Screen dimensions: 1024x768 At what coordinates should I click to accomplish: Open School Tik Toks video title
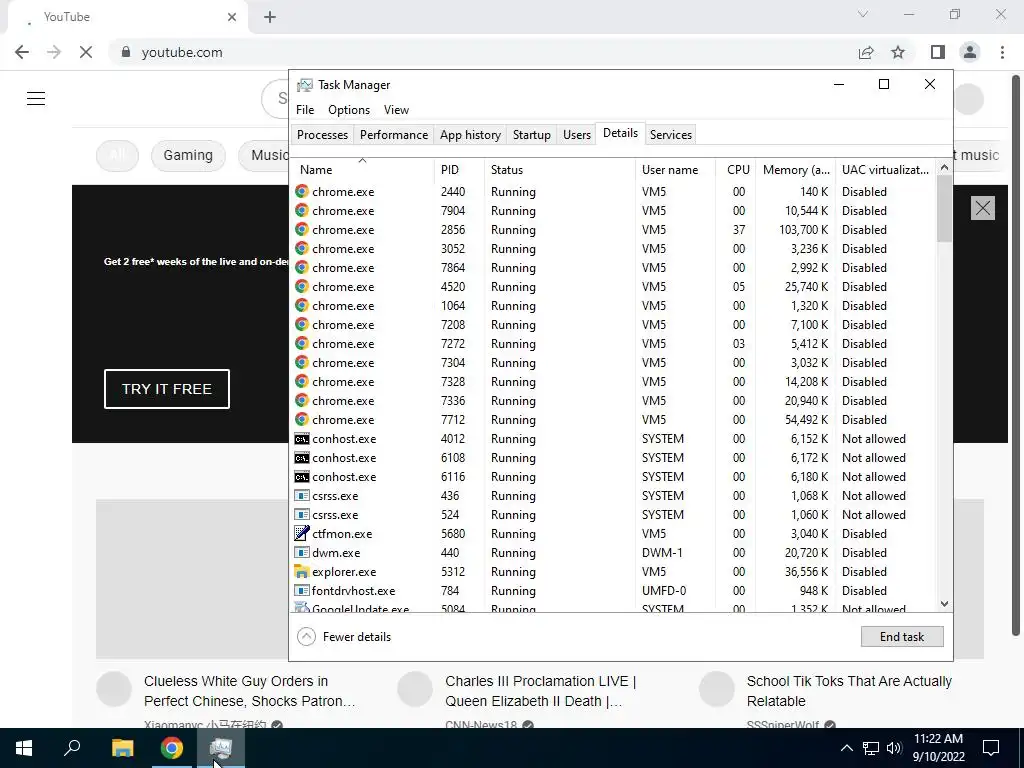click(x=850, y=691)
